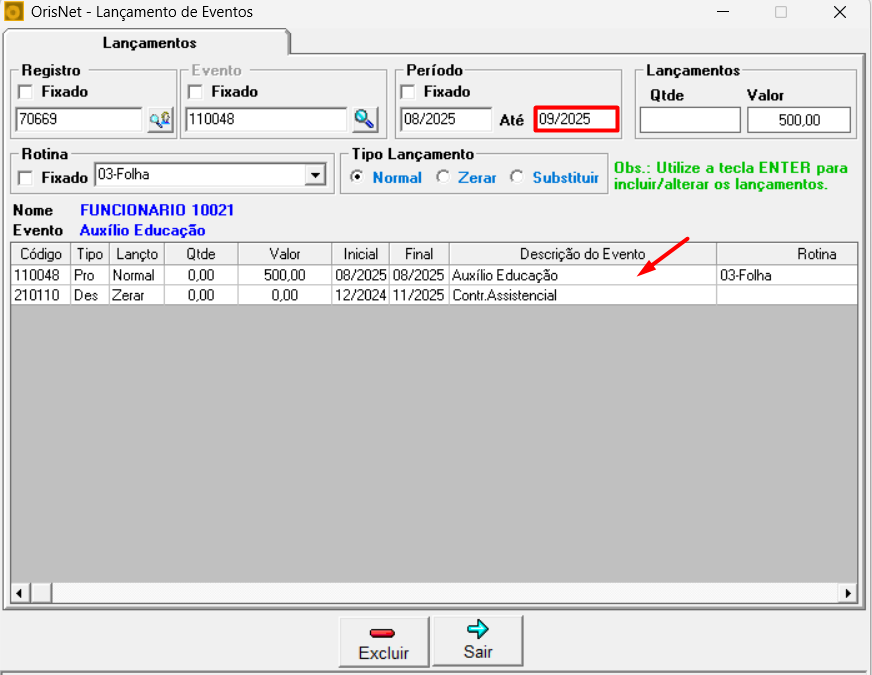Enable the Fixado checkbox under Registro
This screenshot has width=872, height=675.
26,92
